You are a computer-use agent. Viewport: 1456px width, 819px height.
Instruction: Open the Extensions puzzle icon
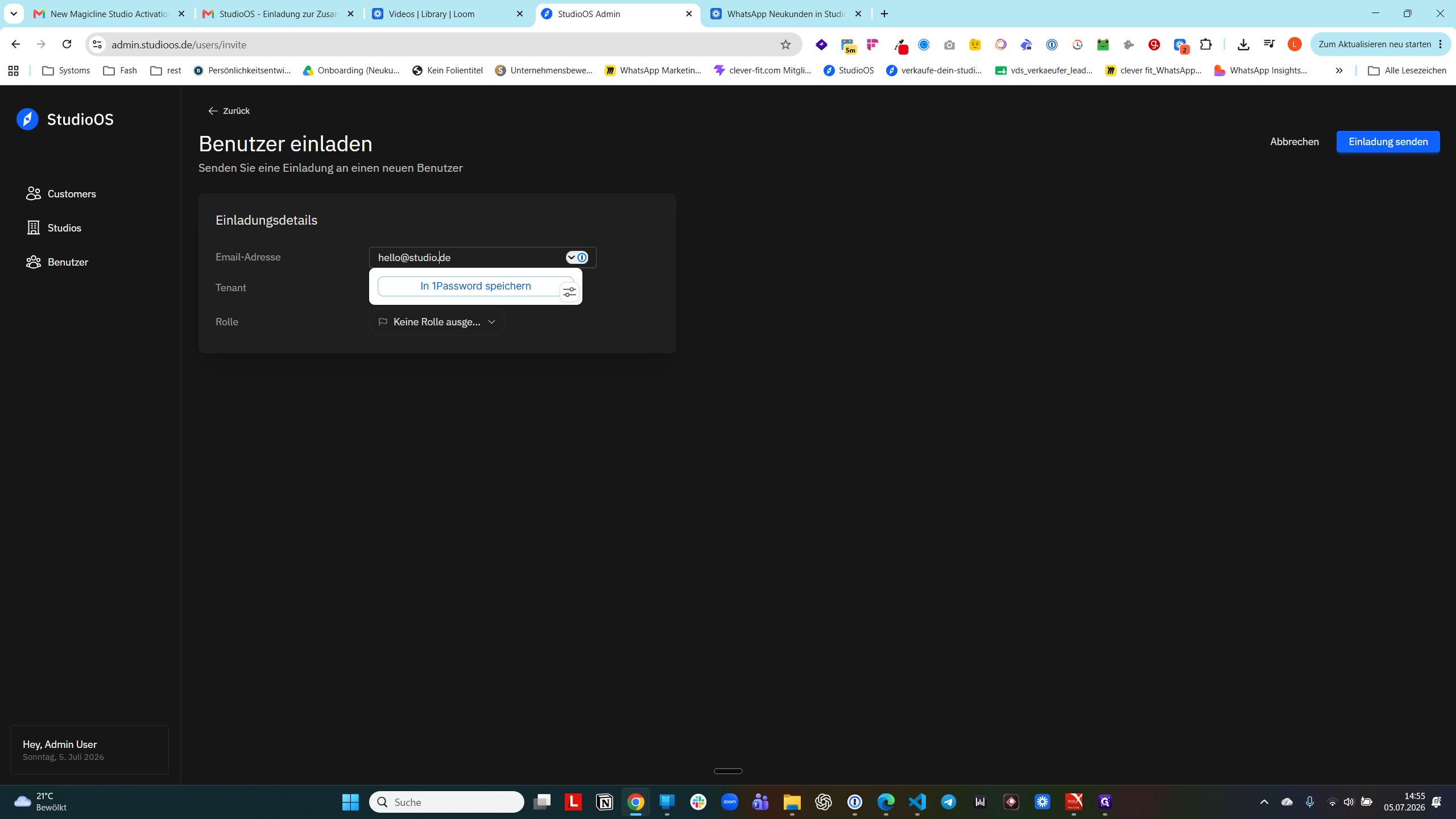1206,44
